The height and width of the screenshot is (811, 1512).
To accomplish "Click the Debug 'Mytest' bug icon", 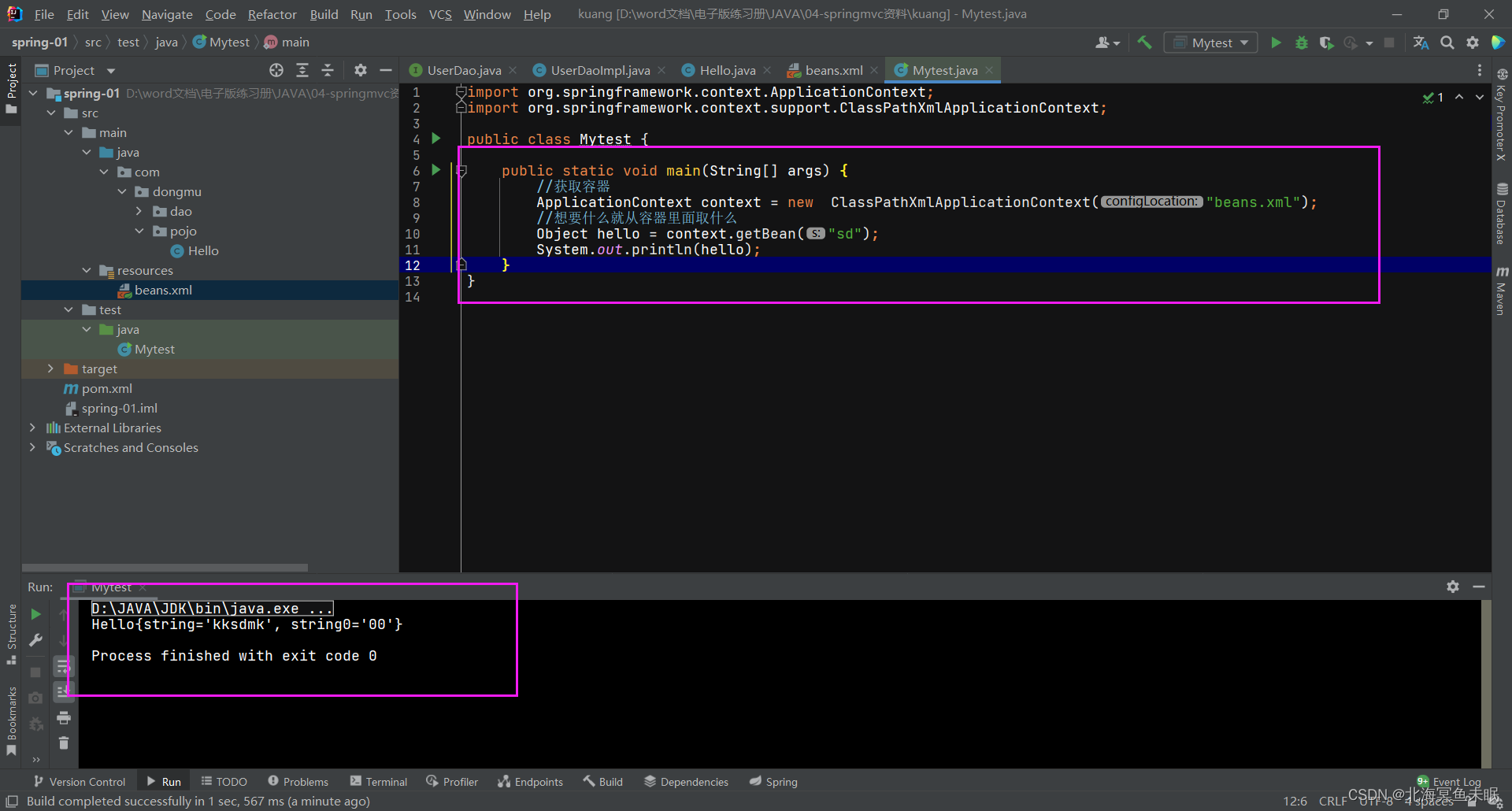I will pyautogui.click(x=1301, y=43).
